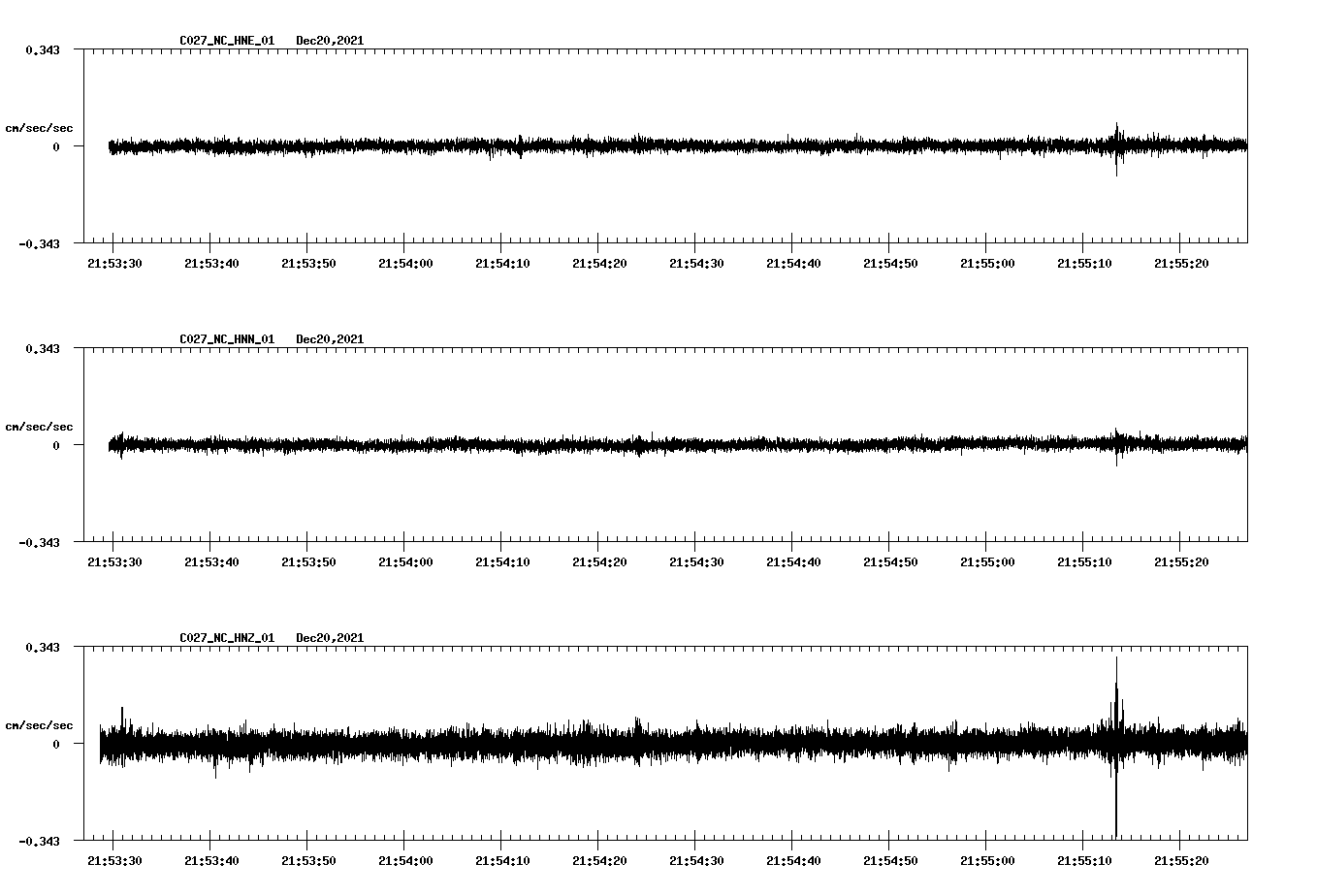Click 21:55:00 time label under HNN plot
The height and width of the screenshot is (896, 1317).
click(987, 561)
